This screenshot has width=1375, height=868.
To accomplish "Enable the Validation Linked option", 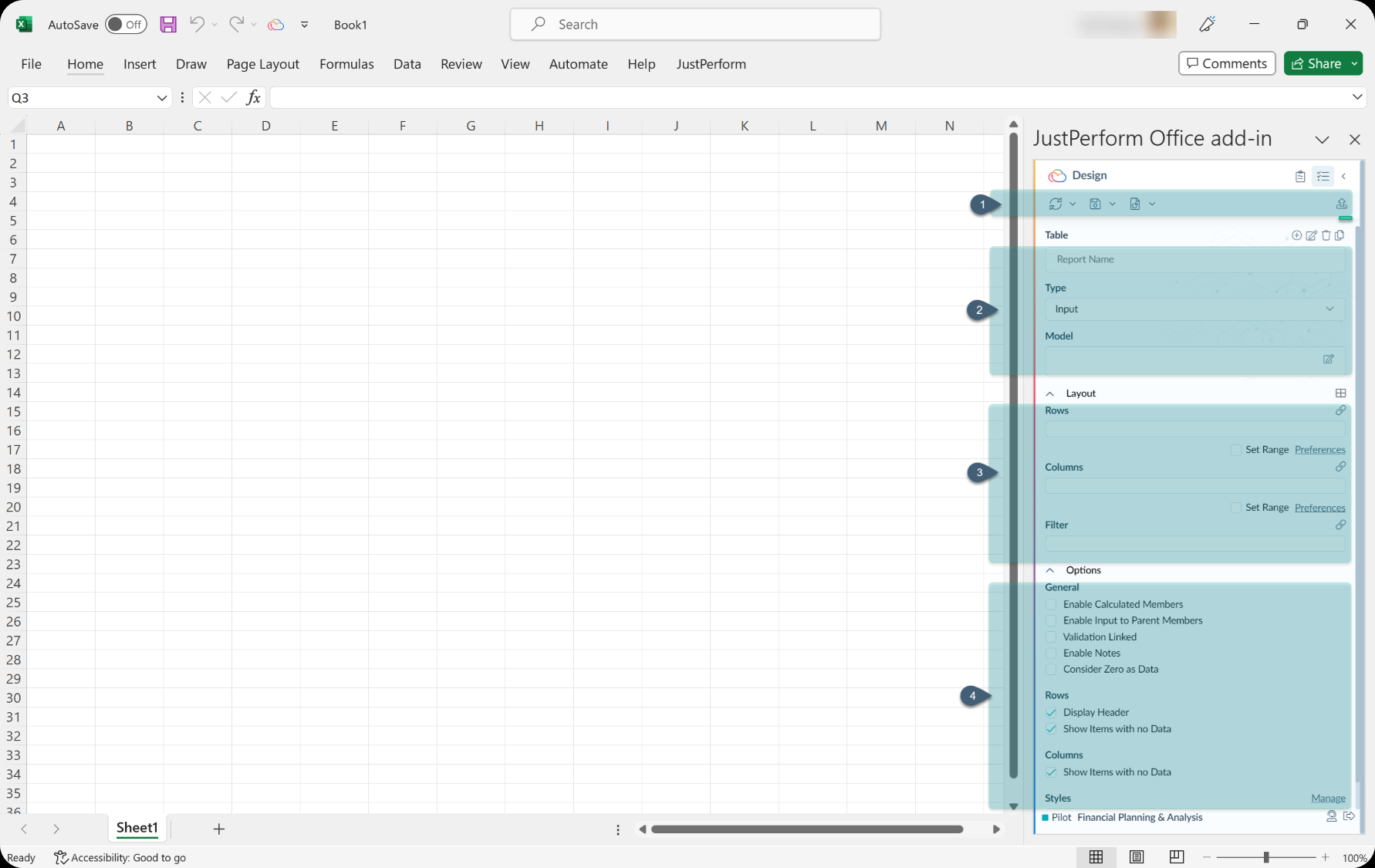I will pyautogui.click(x=1052, y=637).
